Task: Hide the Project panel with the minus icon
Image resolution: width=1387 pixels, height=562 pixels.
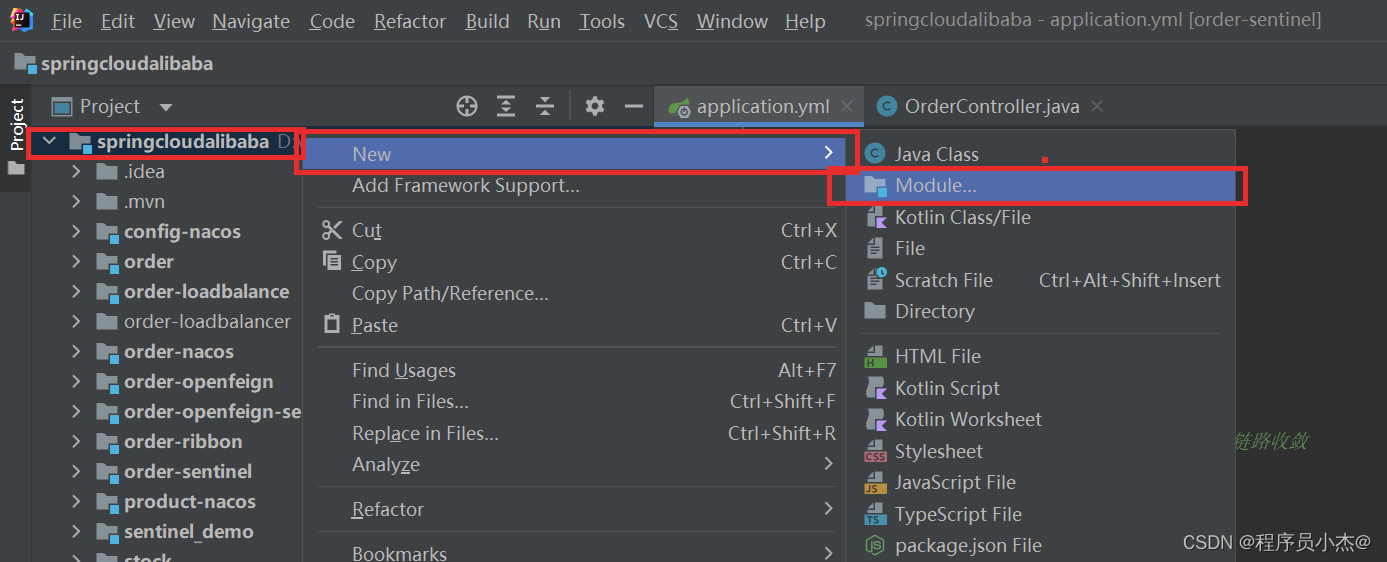Action: click(633, 106)
